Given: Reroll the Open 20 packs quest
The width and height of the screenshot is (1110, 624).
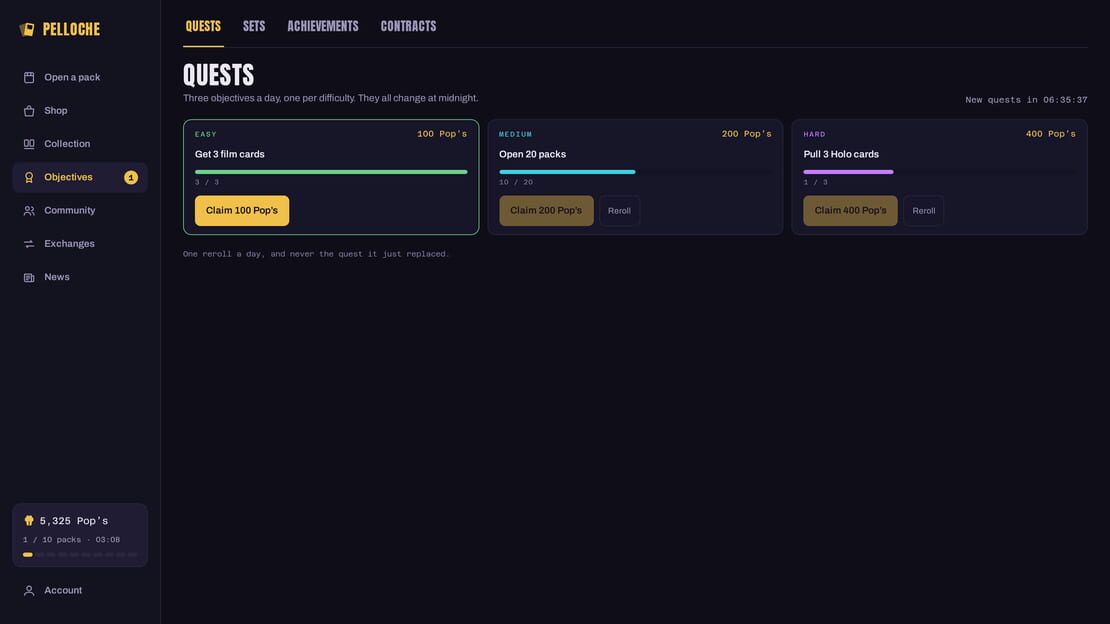Looking at the screenshot, I should (x=619, y=210).
